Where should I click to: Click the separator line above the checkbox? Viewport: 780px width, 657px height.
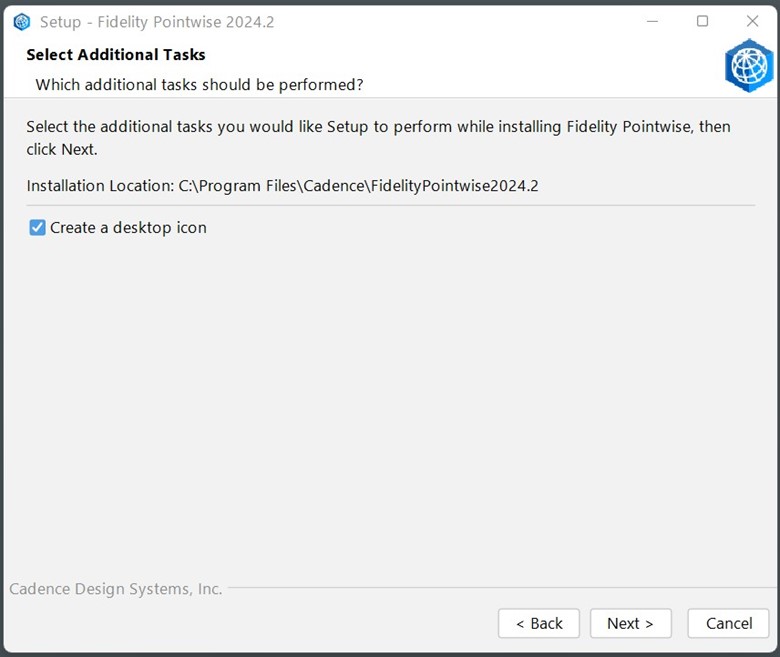[390, 205]
